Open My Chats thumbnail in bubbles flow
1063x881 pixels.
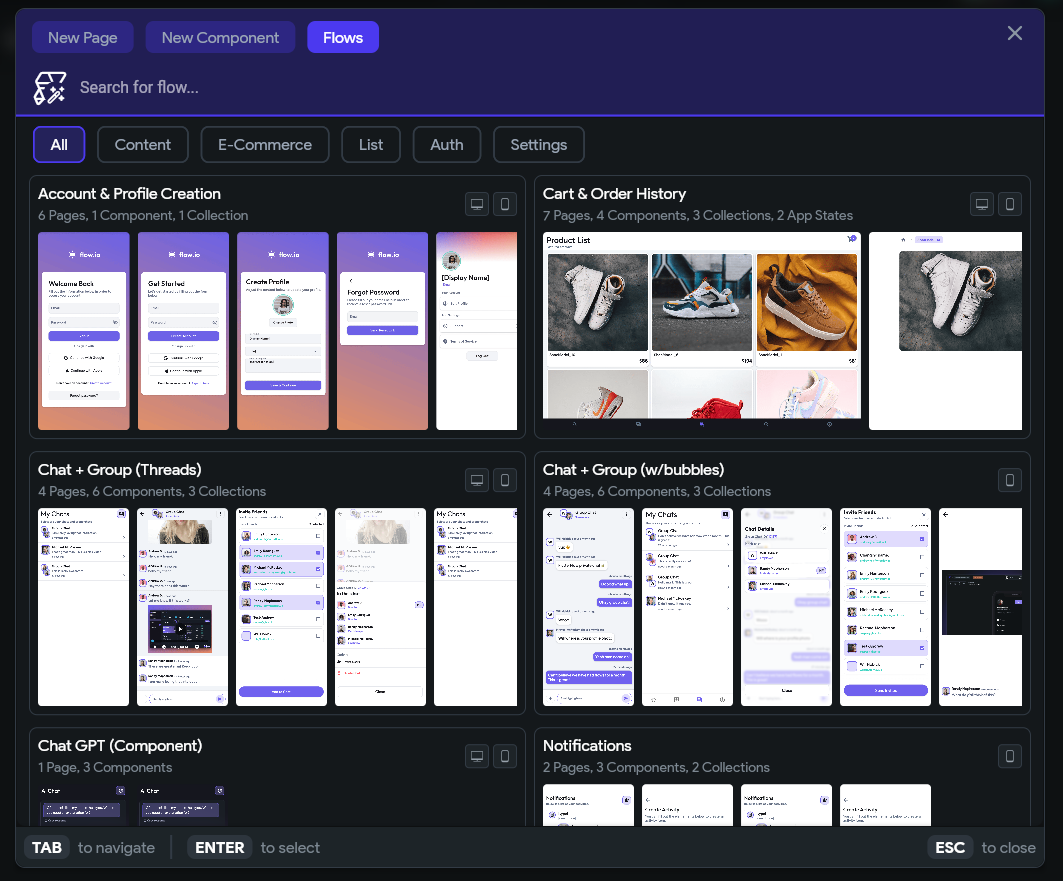[x=687, y=607]
